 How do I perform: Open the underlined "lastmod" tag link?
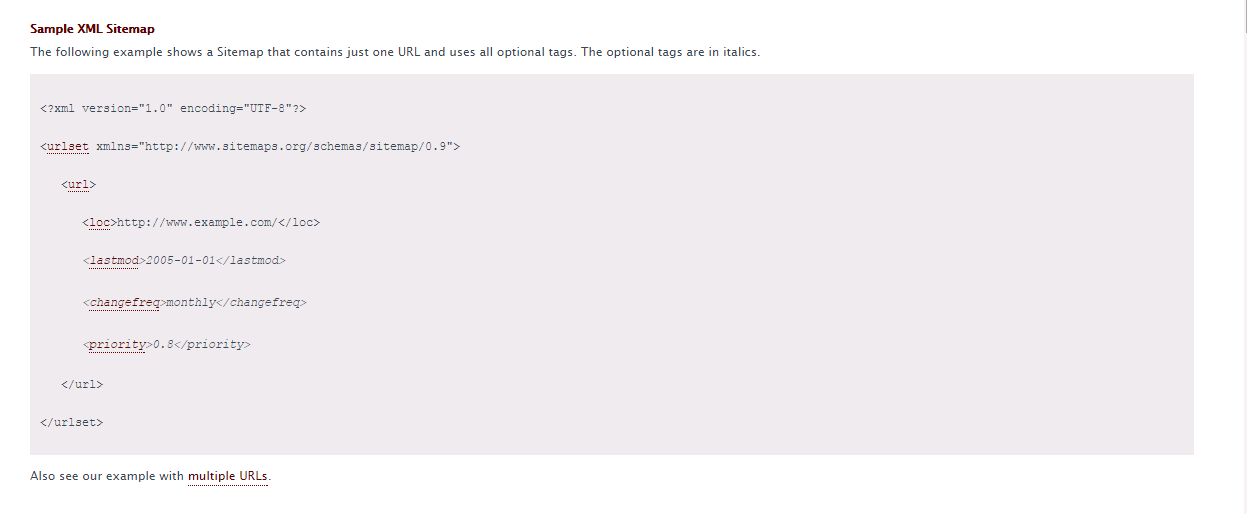pyautogui.click(x=114, y=260)
